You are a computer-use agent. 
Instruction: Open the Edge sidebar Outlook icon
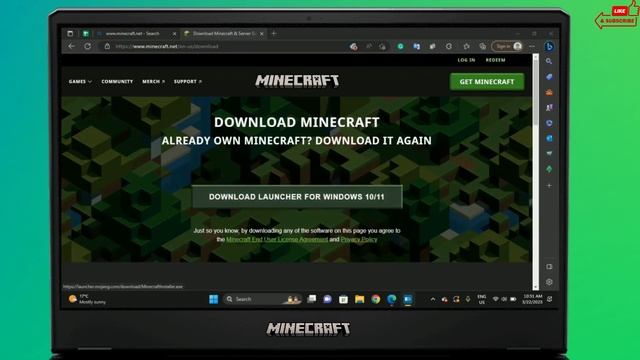pyautogui.click(x=549, y=138)
